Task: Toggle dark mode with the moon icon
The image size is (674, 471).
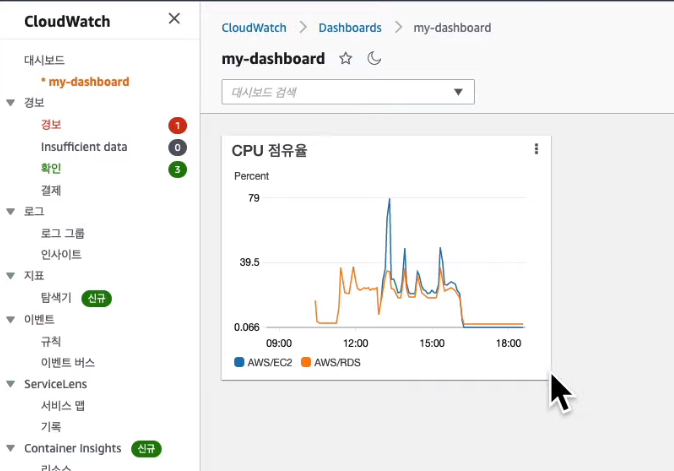Action: point(374,58)
